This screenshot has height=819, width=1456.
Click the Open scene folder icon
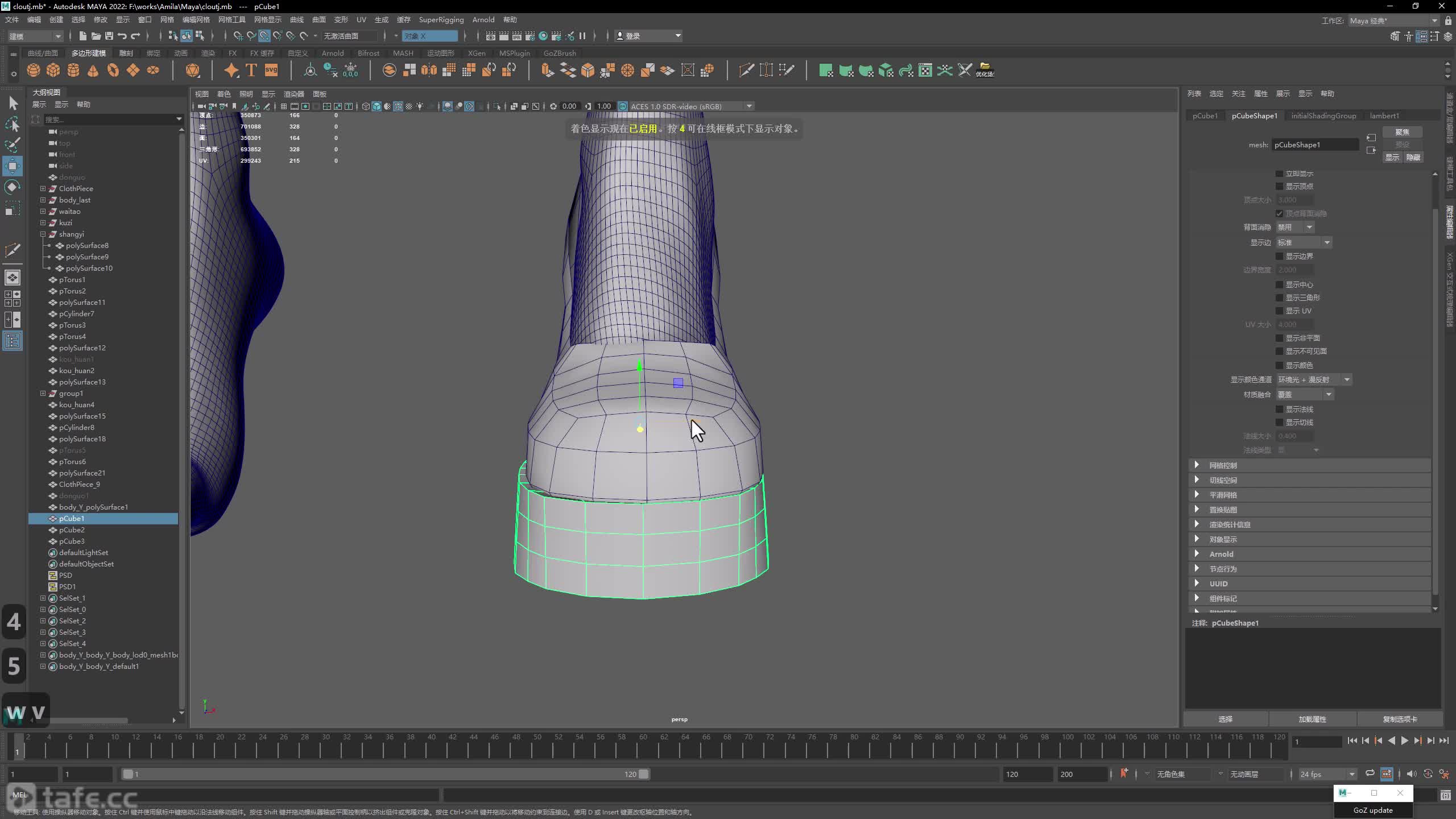pos(96,36)
